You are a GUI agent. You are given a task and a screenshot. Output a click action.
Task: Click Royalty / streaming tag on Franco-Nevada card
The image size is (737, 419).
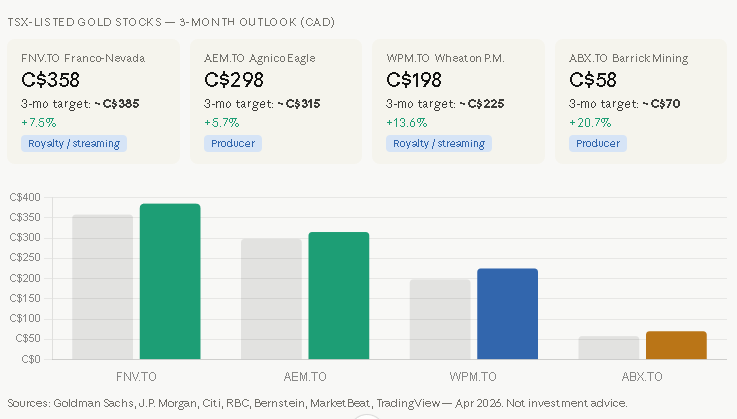point(72,143)
